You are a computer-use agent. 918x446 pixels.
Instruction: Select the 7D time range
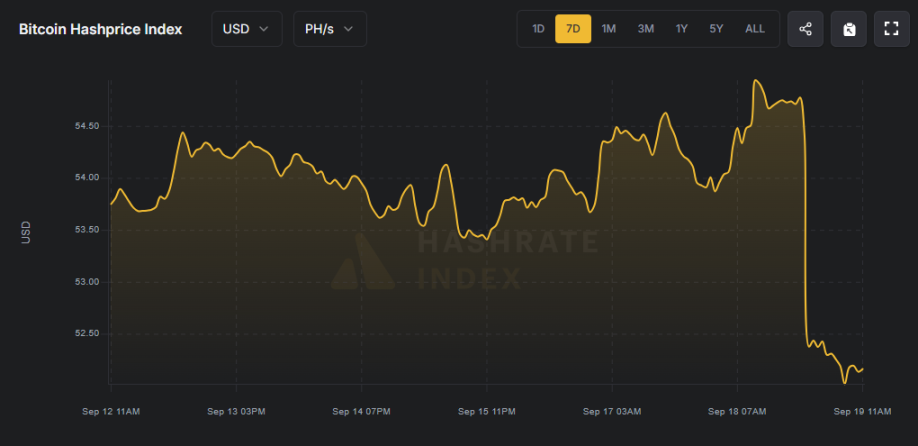tap(573, 29)
